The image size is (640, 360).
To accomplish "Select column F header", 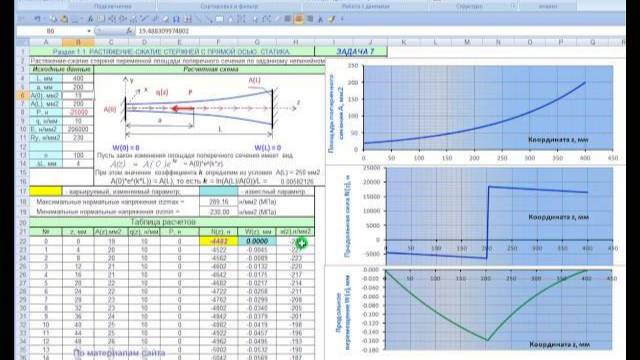I will (218, 42).
